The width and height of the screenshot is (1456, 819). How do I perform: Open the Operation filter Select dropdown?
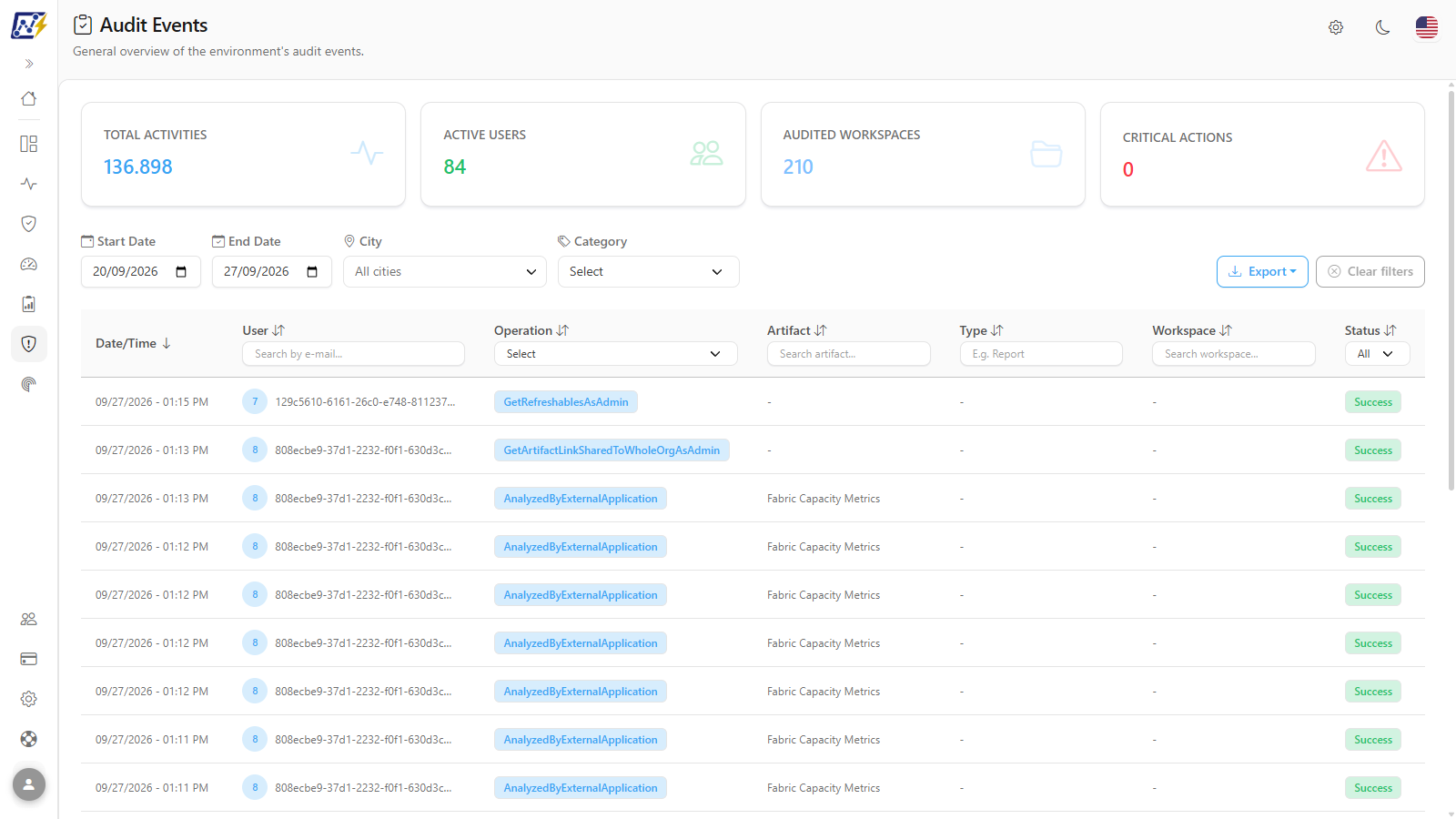tap(616, 354)
